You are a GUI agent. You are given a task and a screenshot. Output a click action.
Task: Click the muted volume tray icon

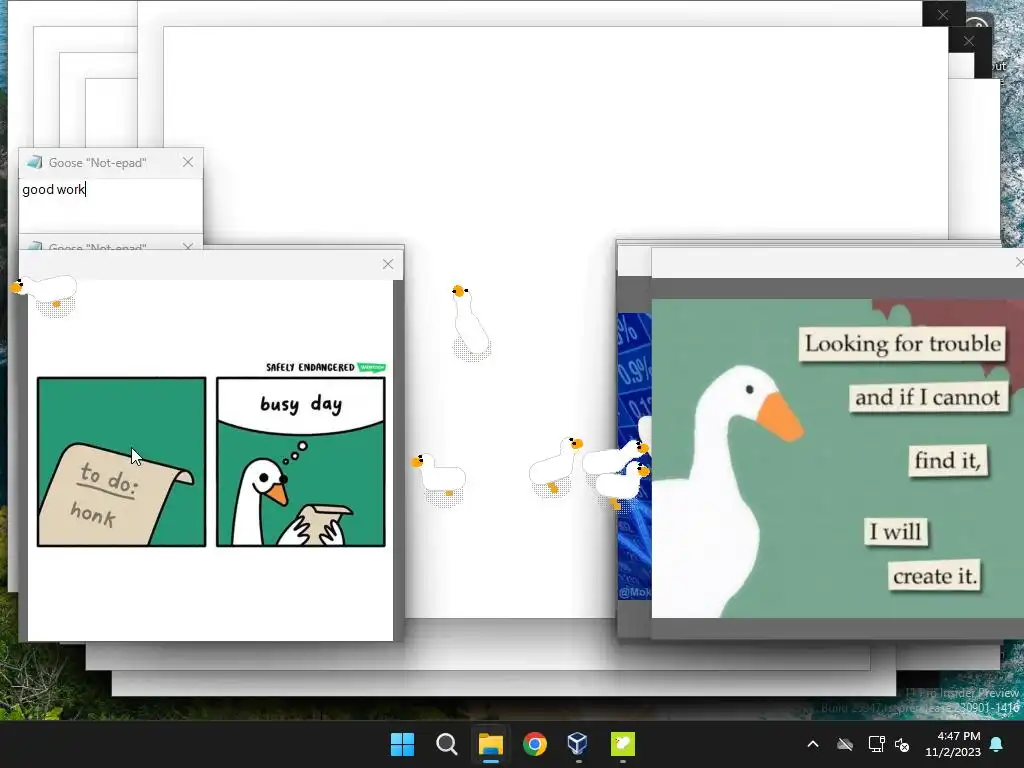(x=902, y=744)
